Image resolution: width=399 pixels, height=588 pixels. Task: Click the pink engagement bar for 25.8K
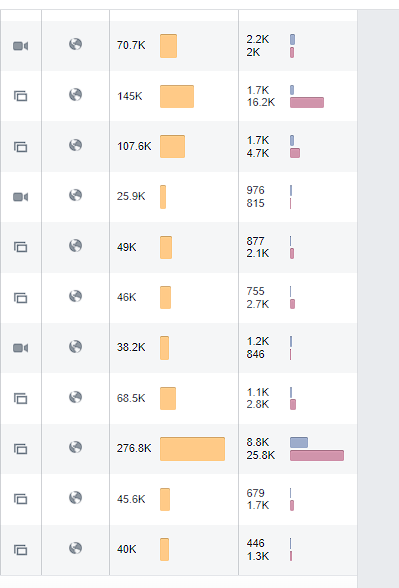point(317,455)
